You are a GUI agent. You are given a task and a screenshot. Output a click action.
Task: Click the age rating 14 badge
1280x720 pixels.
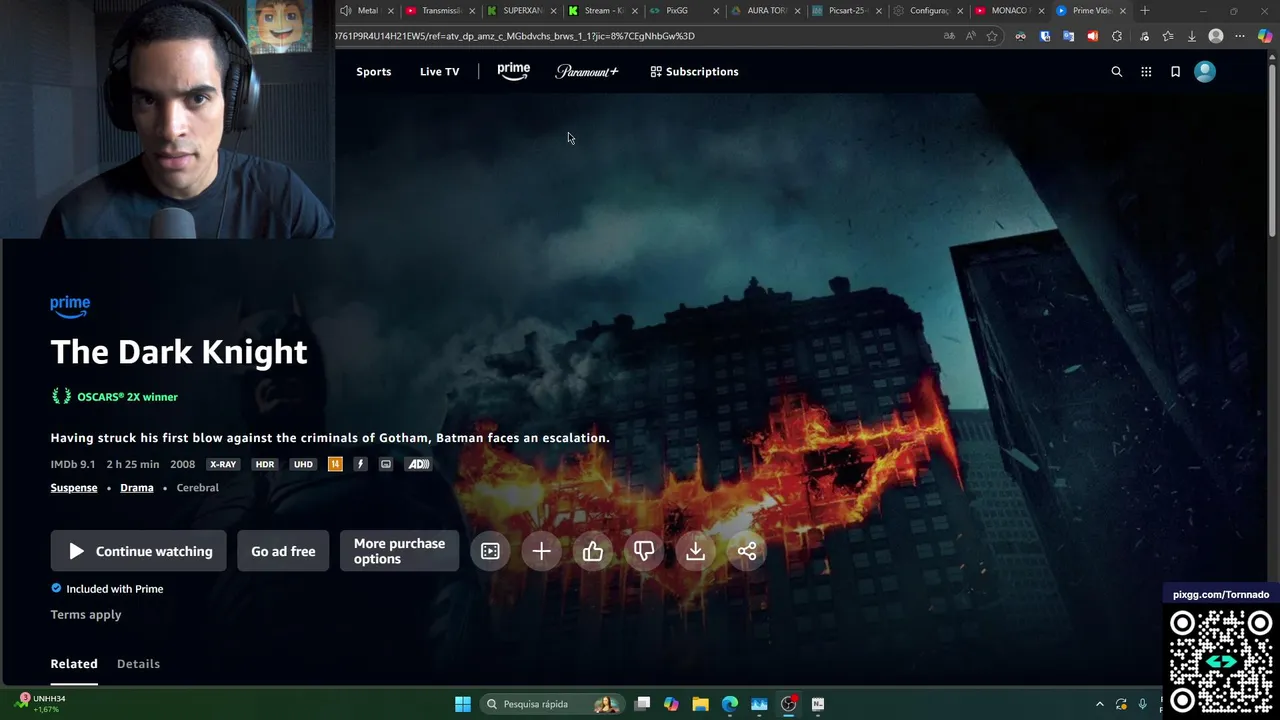[x=335, y=464]
